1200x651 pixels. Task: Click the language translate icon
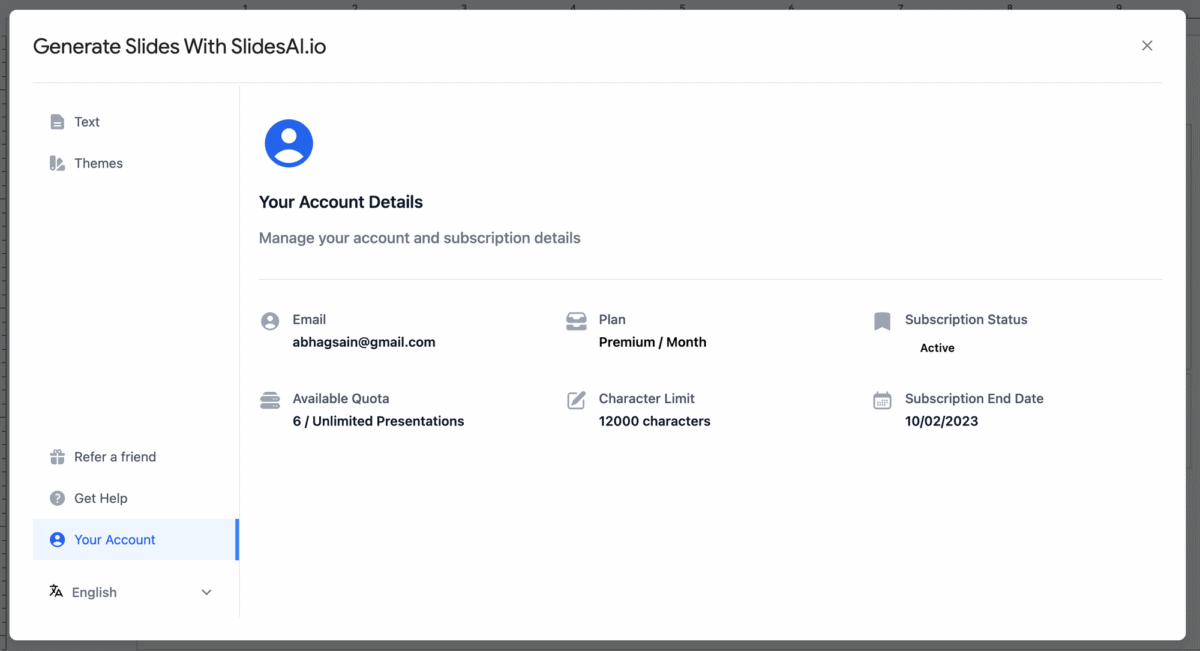coord(56,591)
